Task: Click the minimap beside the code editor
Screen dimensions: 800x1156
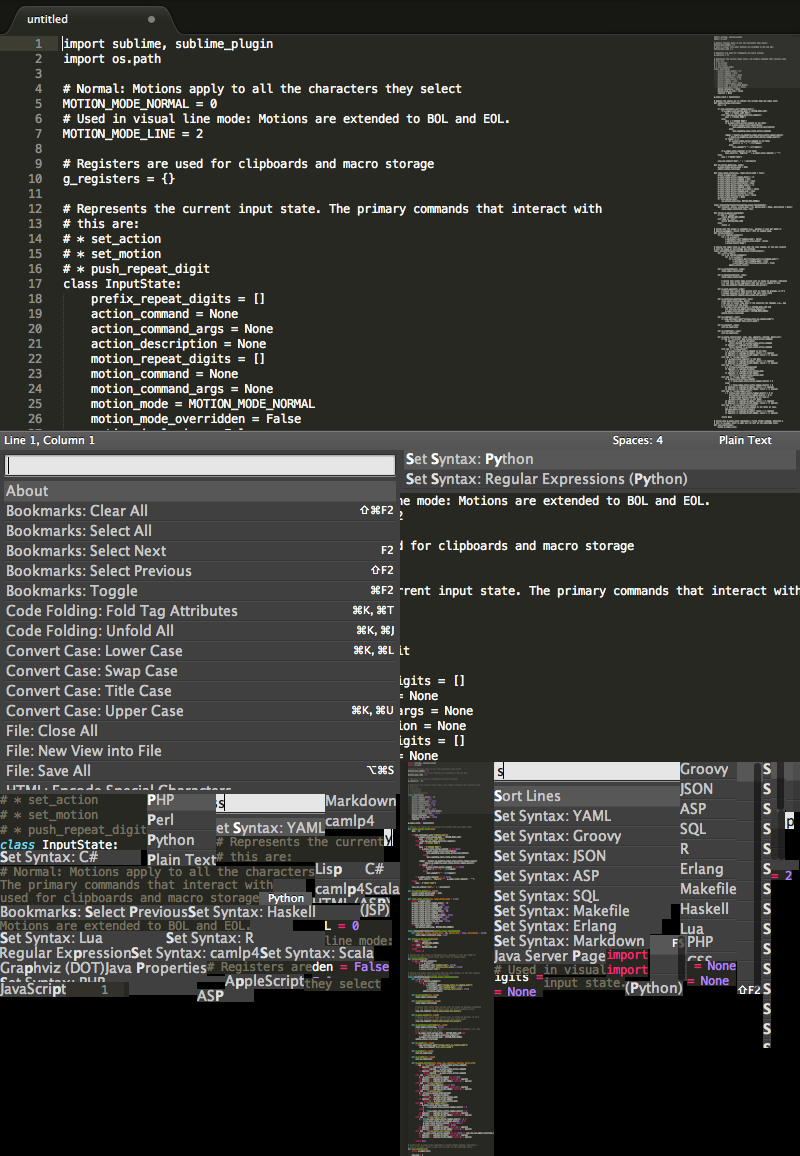Action: click(x=750, y=200)
